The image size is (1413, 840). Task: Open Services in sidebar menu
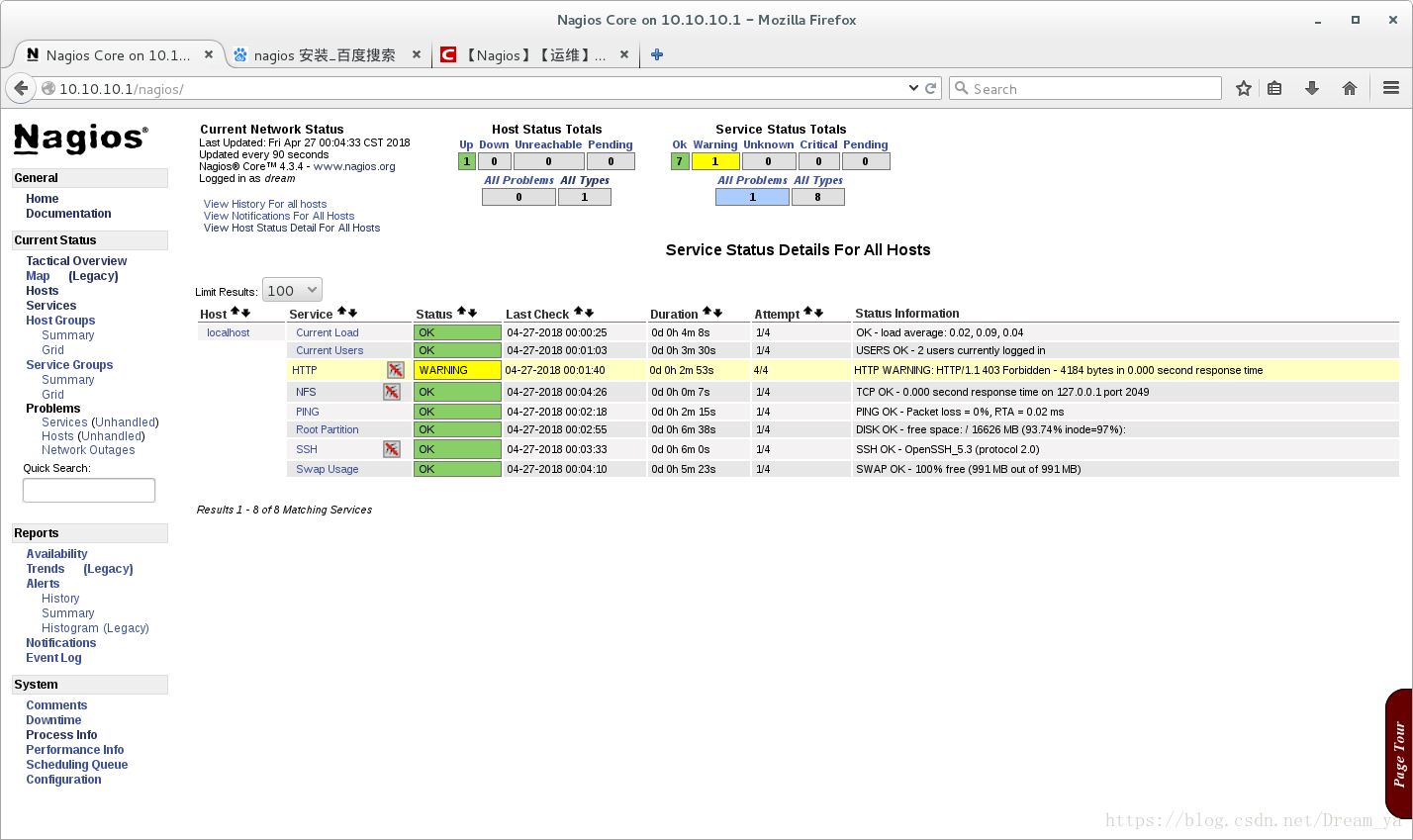click(x=50, y=306)
